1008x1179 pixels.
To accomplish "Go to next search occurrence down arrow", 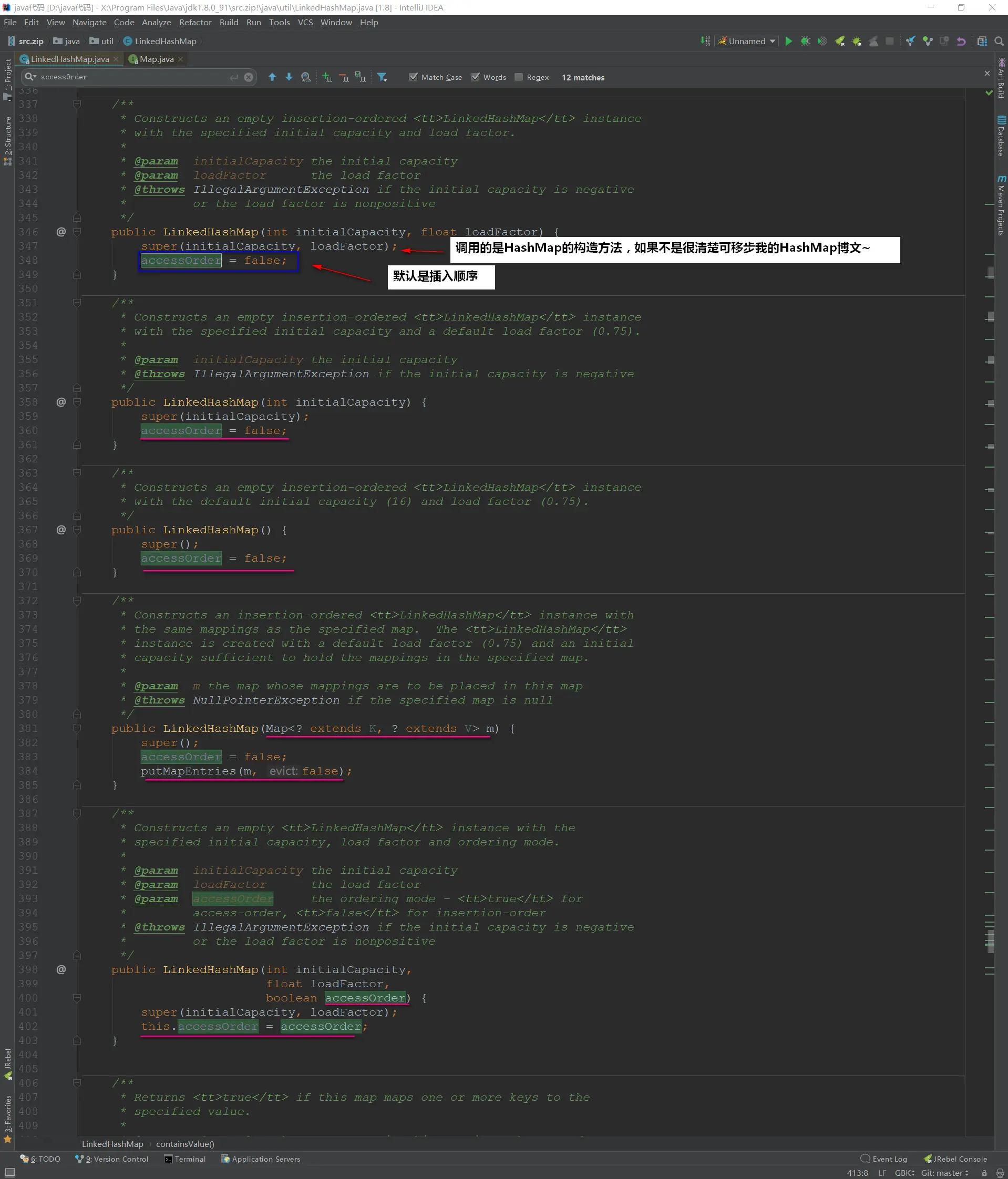I will pyautogui.click(x=289, y=77).
